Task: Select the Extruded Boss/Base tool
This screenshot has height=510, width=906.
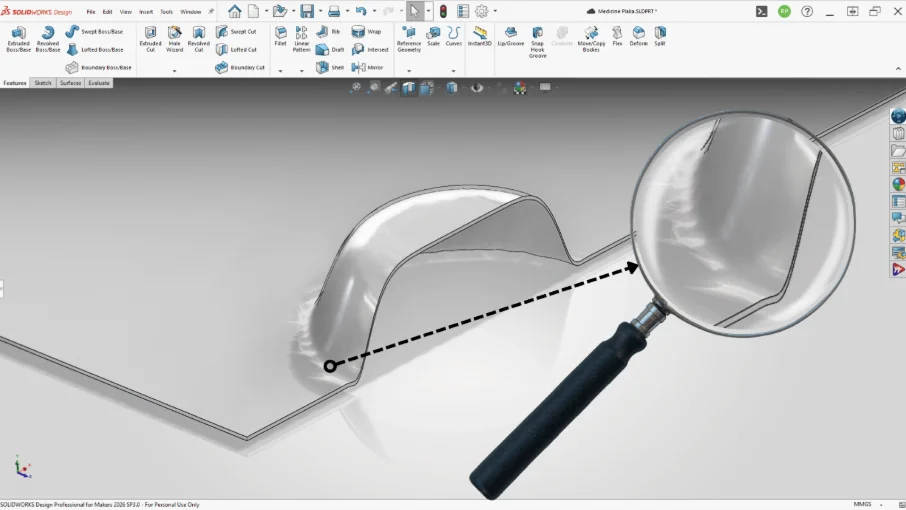Action: coord(18,39)
